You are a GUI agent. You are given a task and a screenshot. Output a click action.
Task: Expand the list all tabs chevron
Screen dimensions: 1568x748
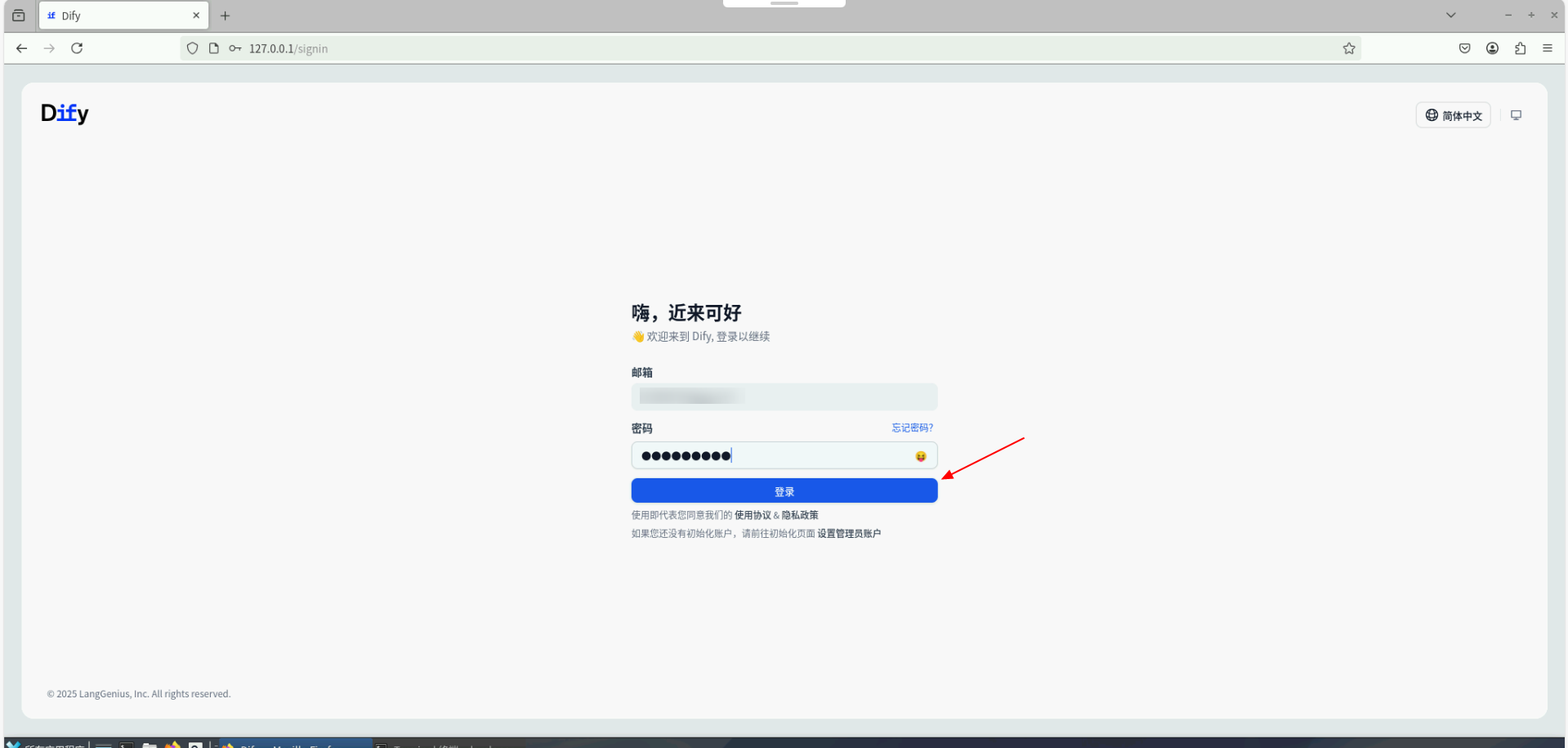1451,16
